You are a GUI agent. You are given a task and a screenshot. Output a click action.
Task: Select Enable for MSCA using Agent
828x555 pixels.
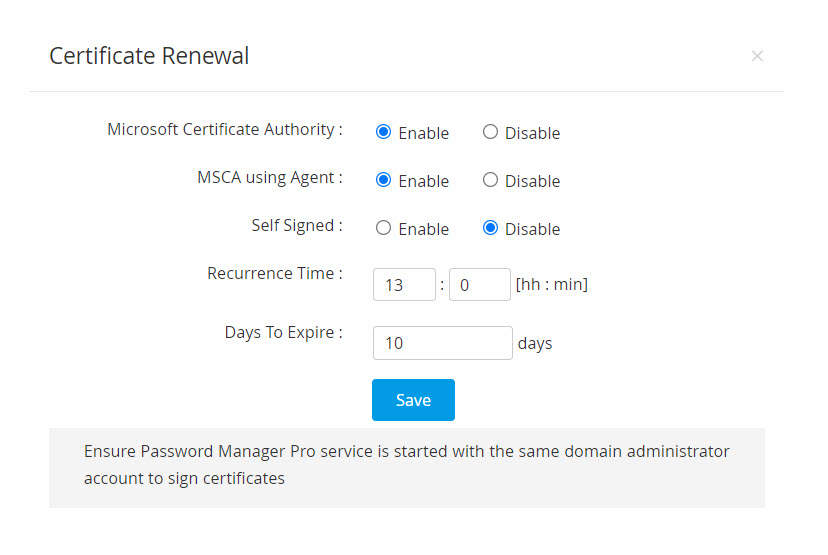coord(383,180)
